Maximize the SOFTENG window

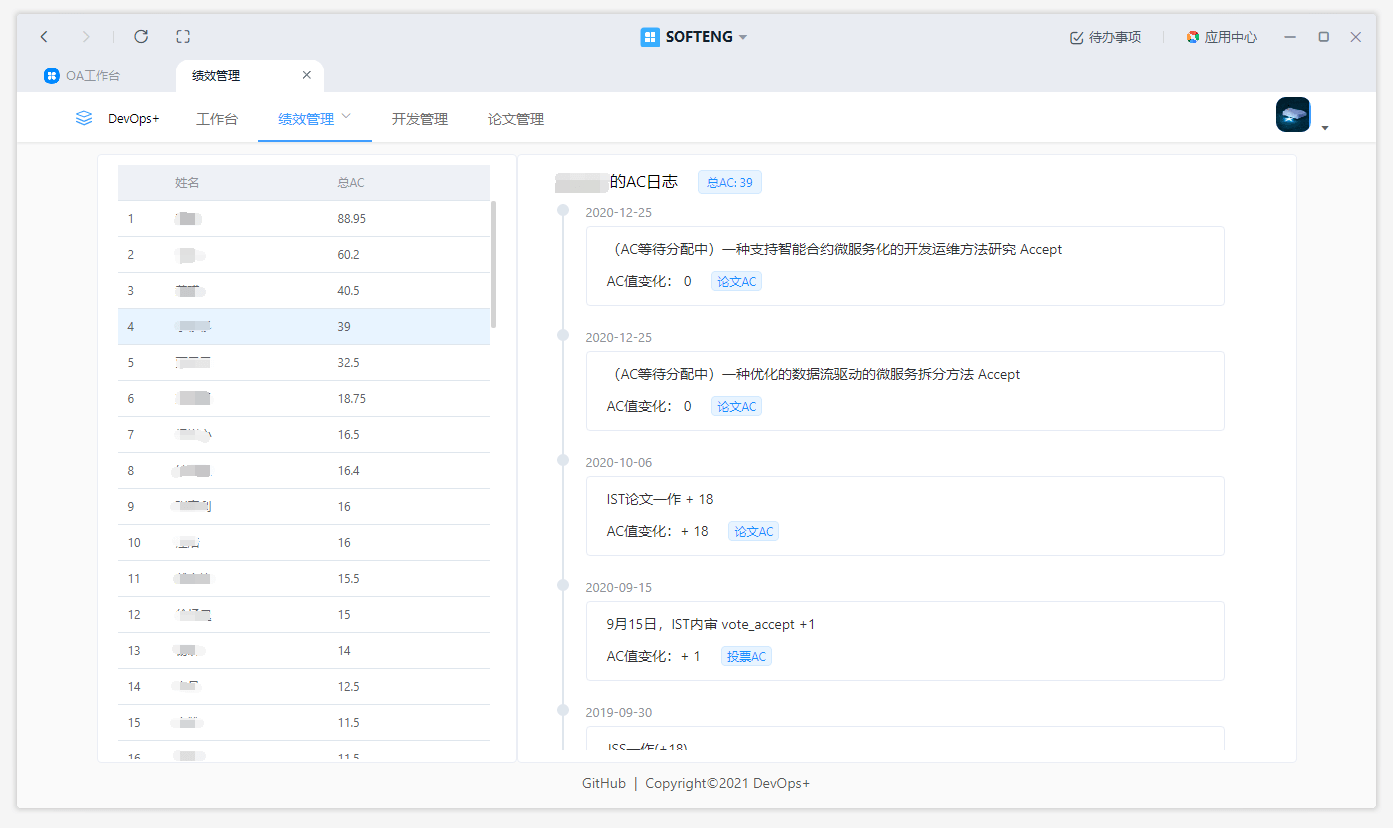pyautogui.click(x=1323, y=37)
